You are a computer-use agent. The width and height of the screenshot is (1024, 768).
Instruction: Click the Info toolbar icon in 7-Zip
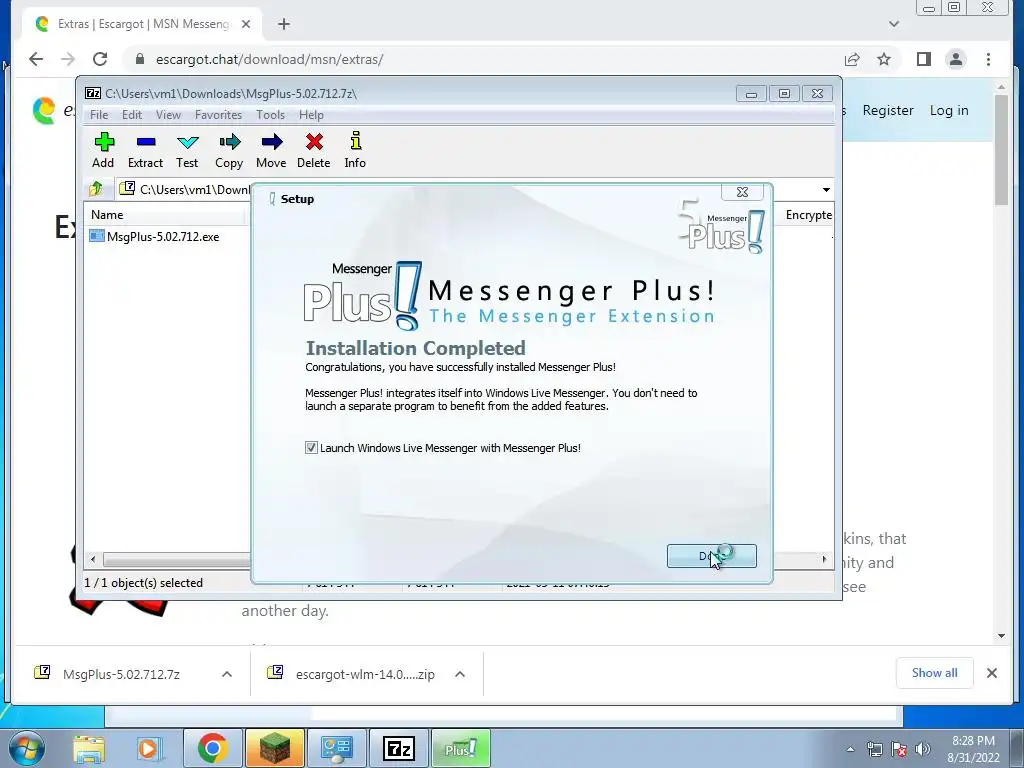coord(355,150)
